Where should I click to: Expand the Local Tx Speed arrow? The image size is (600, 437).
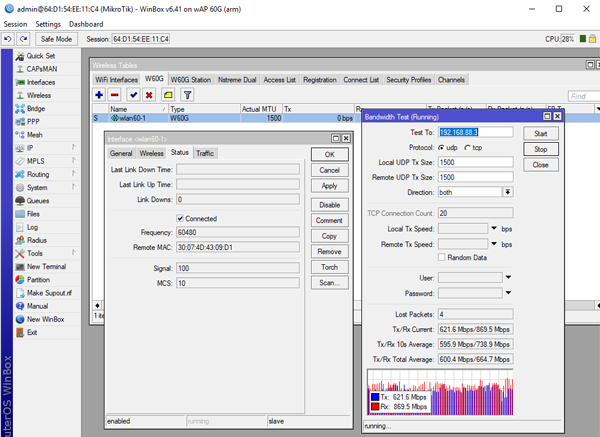[x=494, y=228]
